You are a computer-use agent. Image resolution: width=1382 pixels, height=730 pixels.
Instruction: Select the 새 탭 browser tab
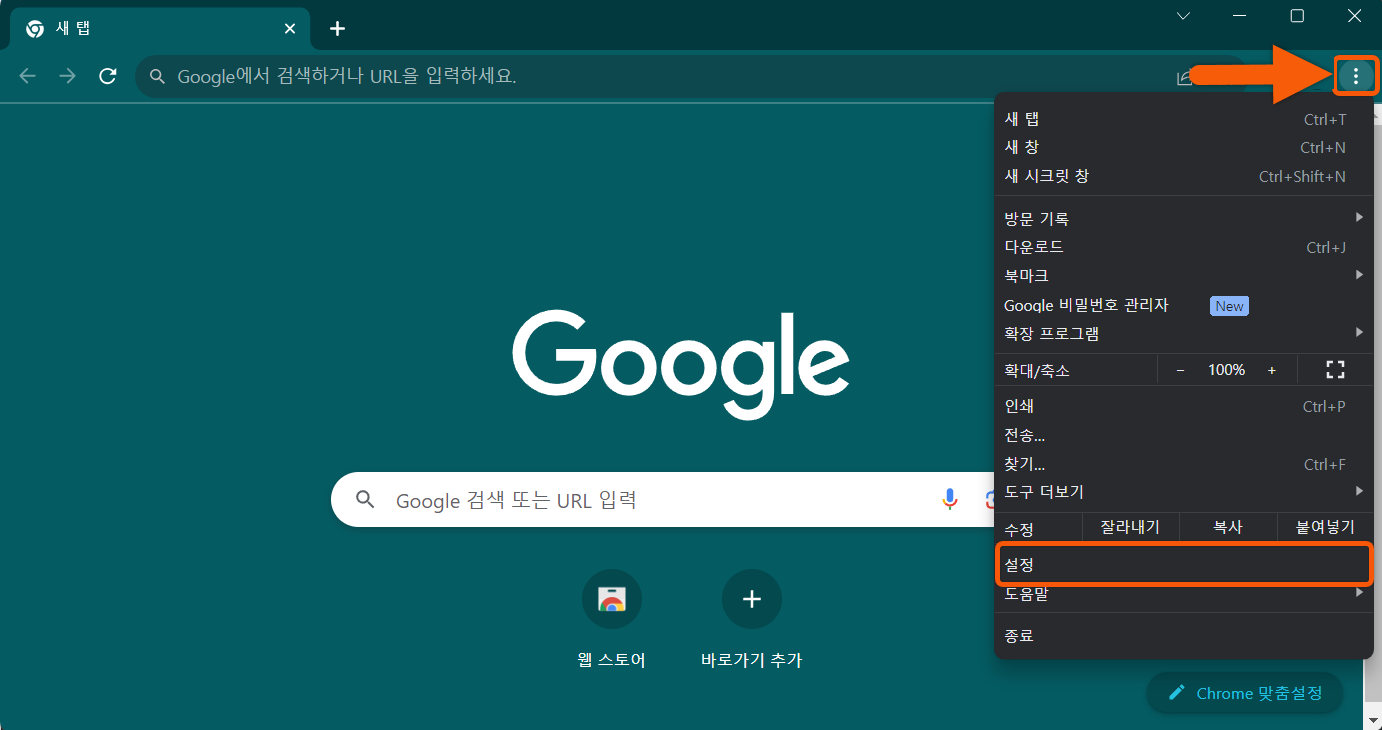pos(160,29)
